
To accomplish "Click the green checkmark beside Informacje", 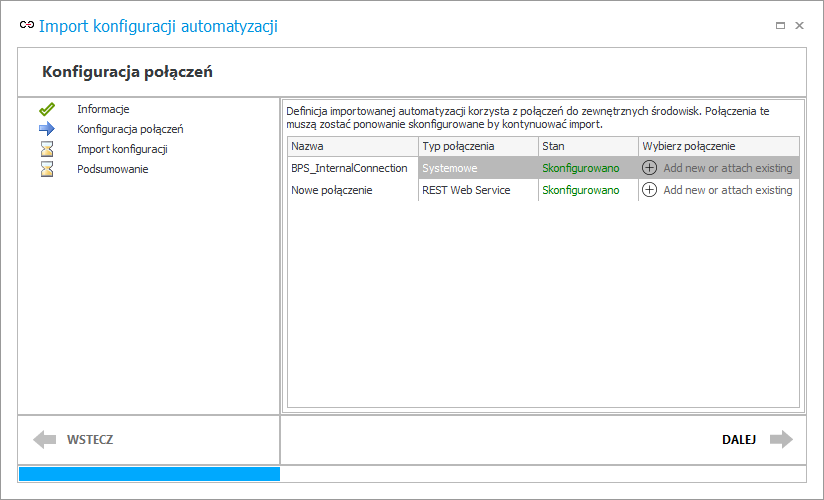I will tap(47, 109).
